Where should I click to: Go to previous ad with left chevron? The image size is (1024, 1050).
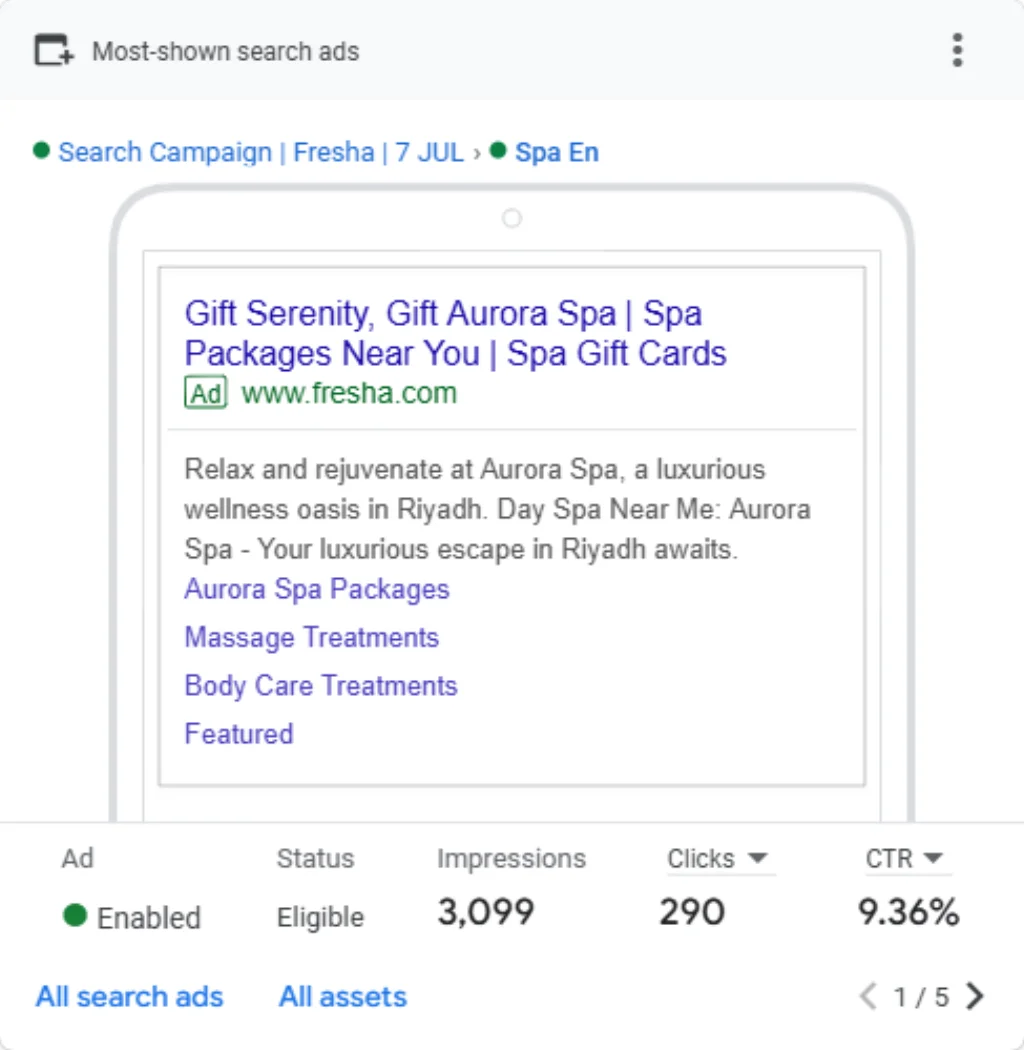coord(868,996)
